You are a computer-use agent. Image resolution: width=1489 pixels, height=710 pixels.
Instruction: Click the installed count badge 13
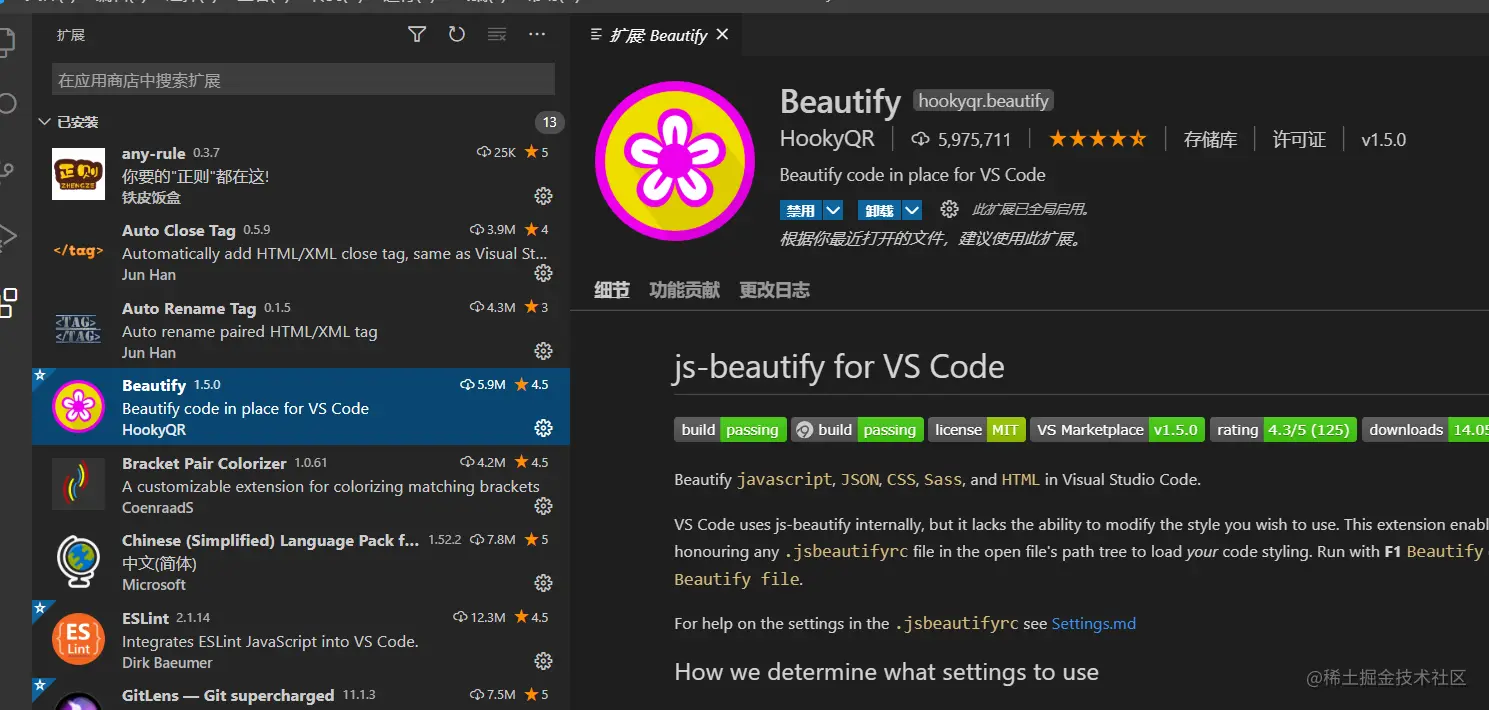tap(549, 122)
